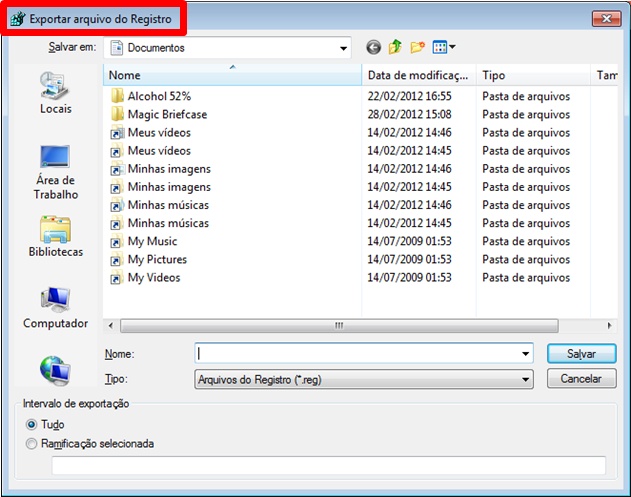
Task: Close the Exportar arquivo do Registro dialog
Action: (x=606, y=19)
